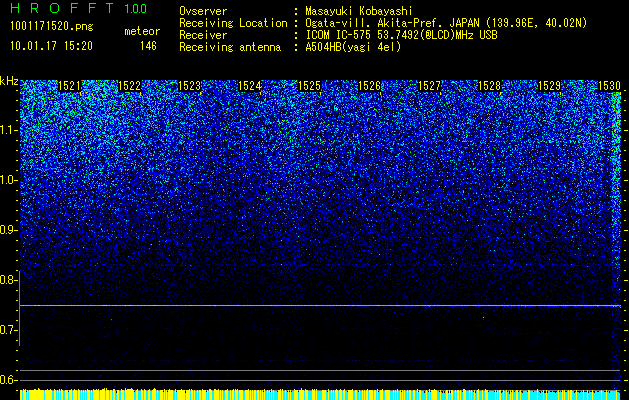The width and height of the screenshot is (629, 400).
Task: Click the name Masayuki Kobayashi
Action: click(359, 11)
